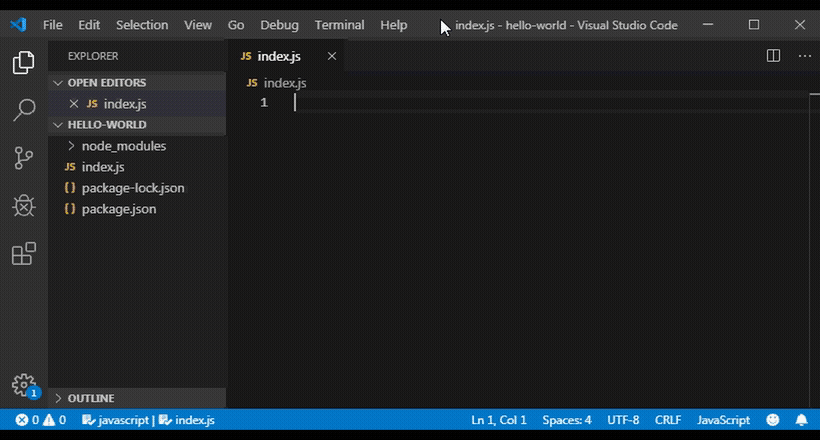
Task: Open the File menu
Action: [53, 25]
